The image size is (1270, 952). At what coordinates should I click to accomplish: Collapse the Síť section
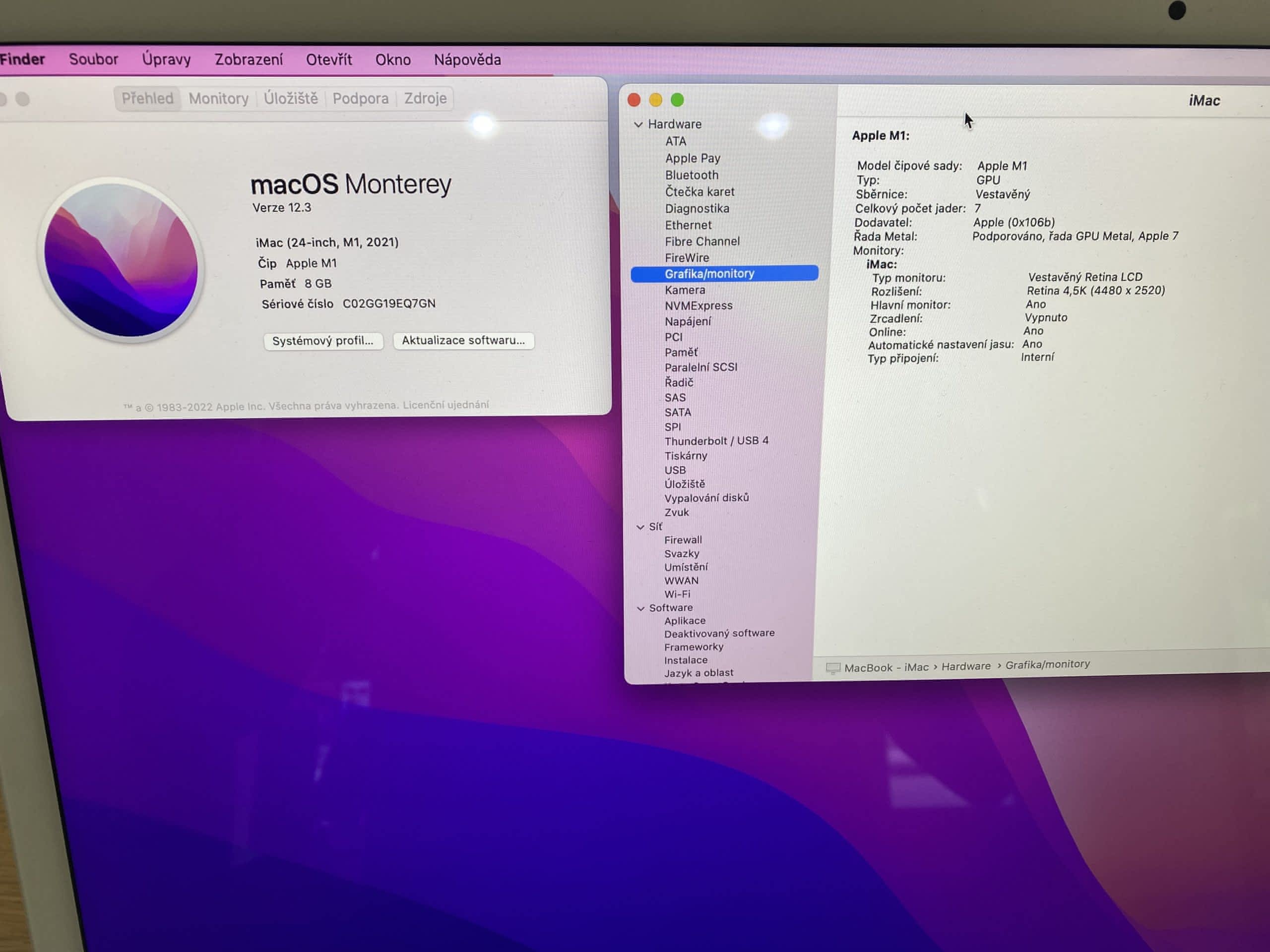640,527
